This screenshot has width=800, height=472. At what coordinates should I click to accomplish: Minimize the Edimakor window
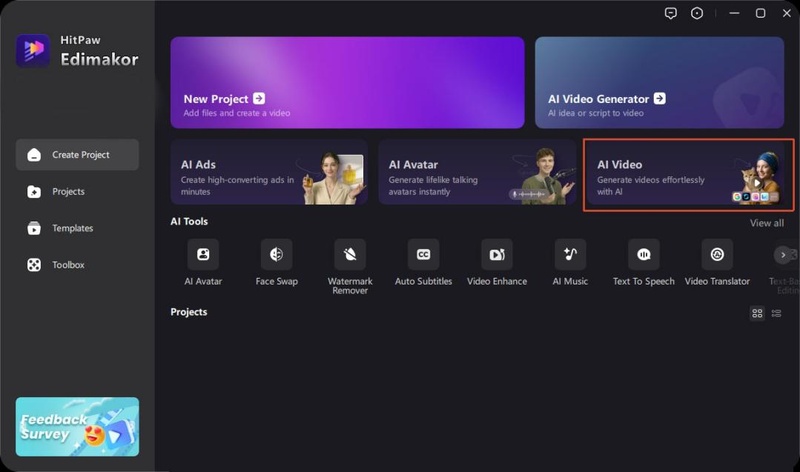click(734, 13)
